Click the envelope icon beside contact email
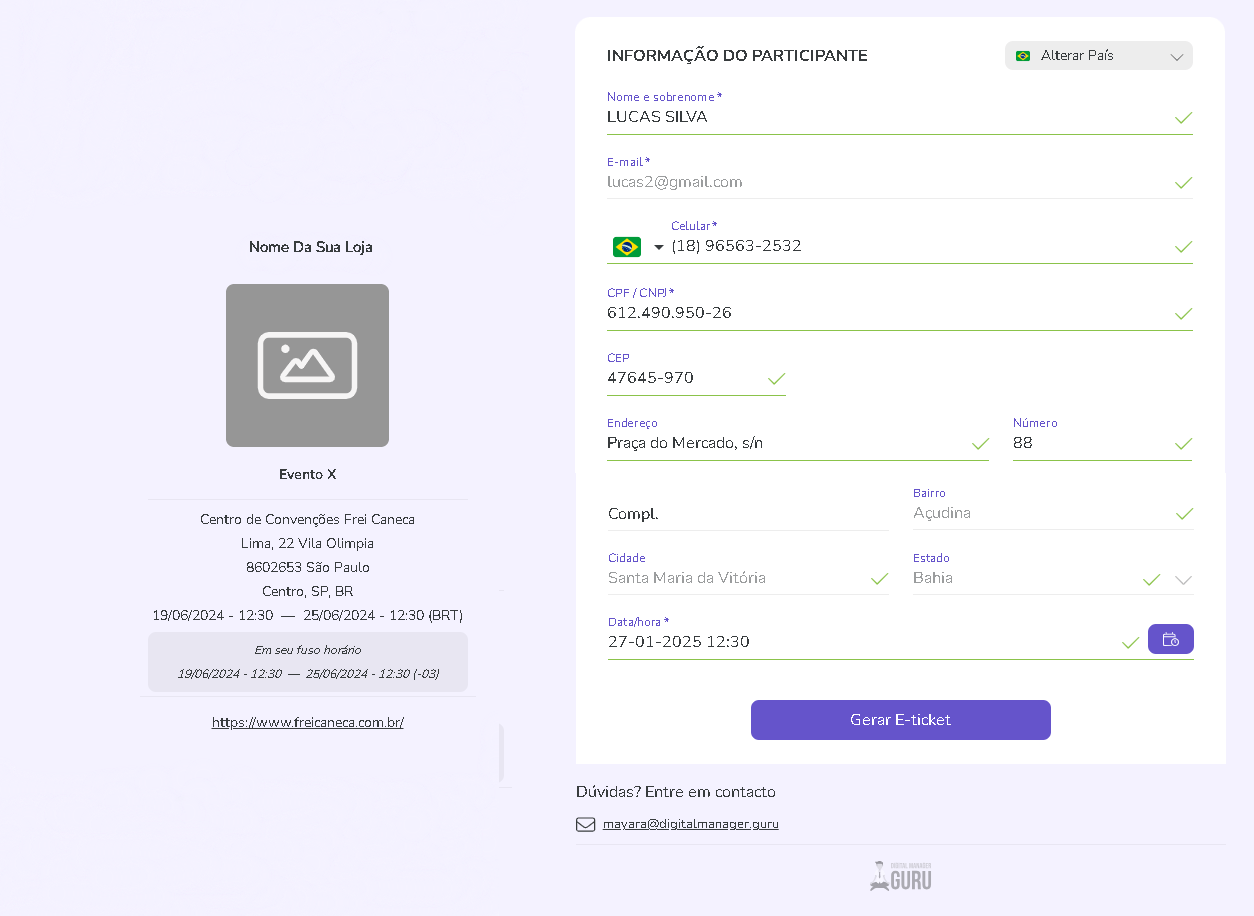The width and height of the screenshot is (1254, 916). pyautogui.click(x=585, y=825)
